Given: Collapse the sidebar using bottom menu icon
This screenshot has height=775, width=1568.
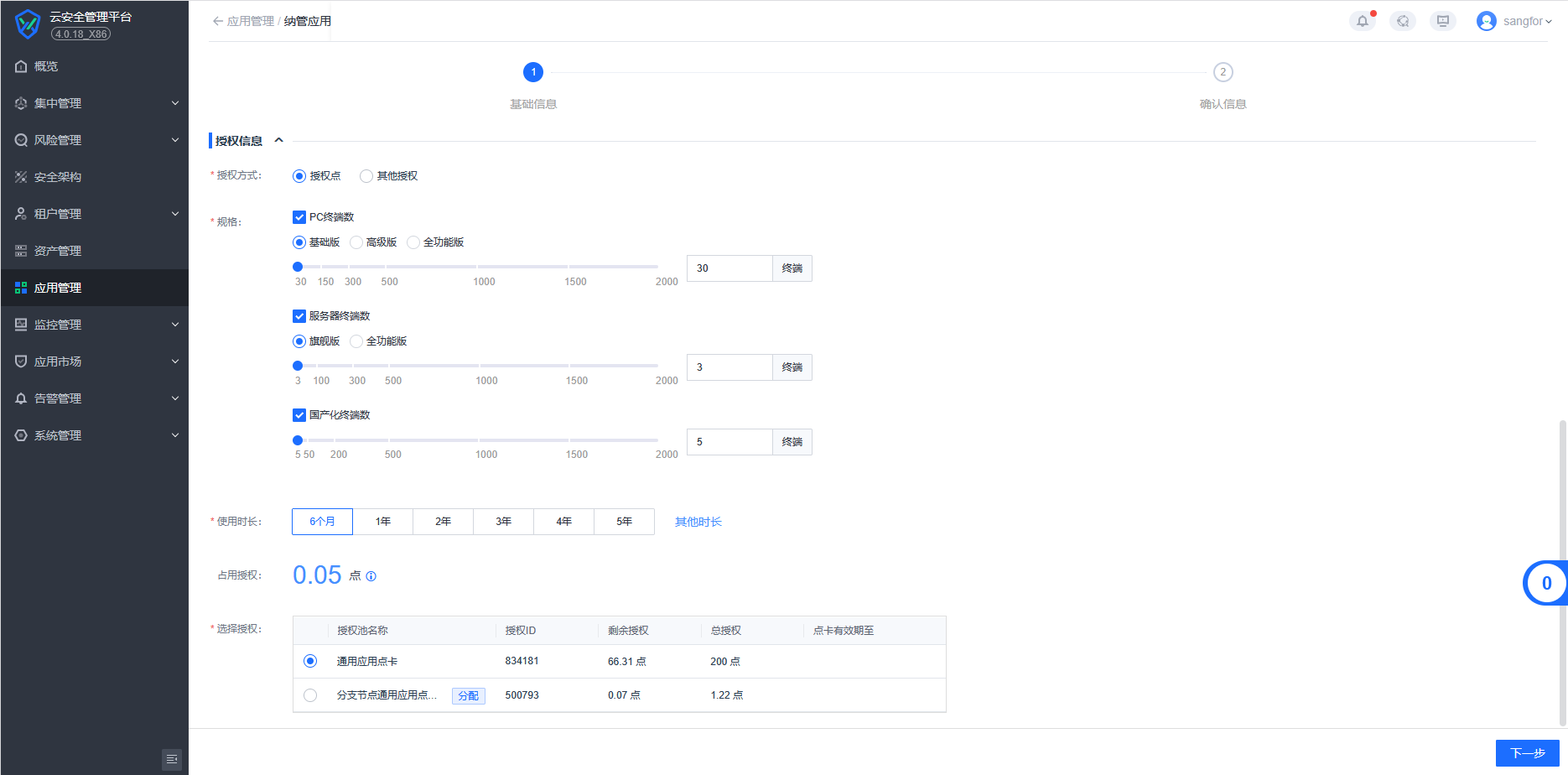Looking at the screenshot, I should [172, 759].
